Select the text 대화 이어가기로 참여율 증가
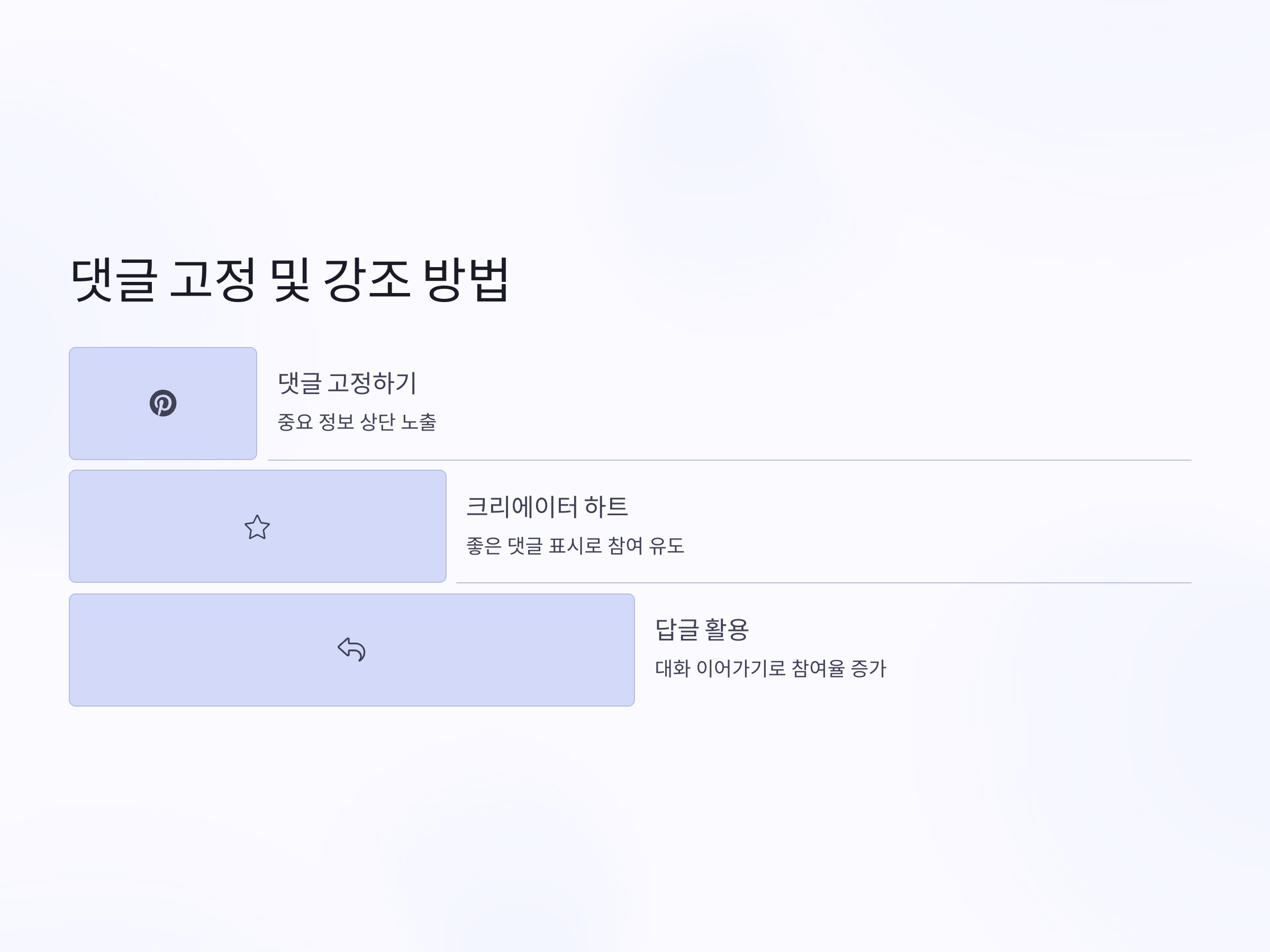The height and width of the screenshot is (952, 1270). tap(770, 668)
